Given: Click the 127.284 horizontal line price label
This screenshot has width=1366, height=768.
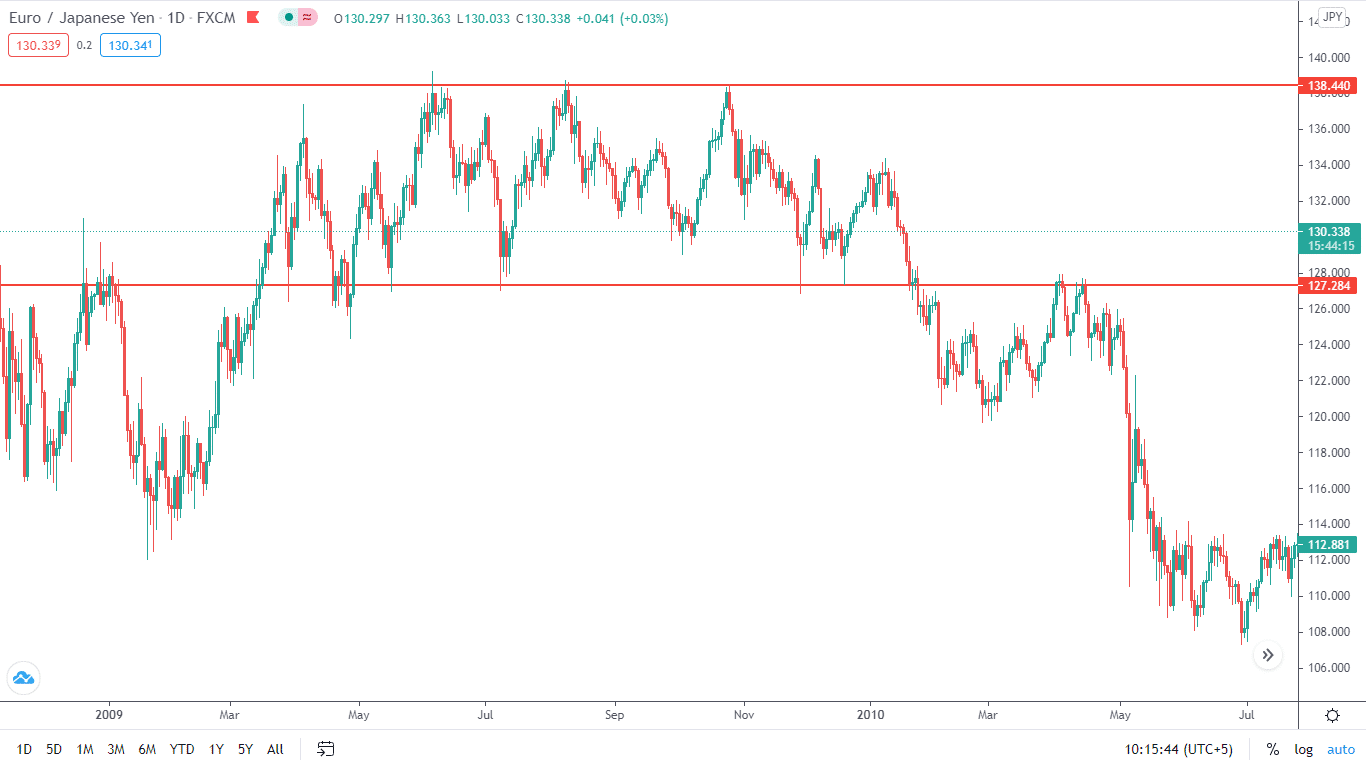Looking at the screenshot, I should 1327,285.
